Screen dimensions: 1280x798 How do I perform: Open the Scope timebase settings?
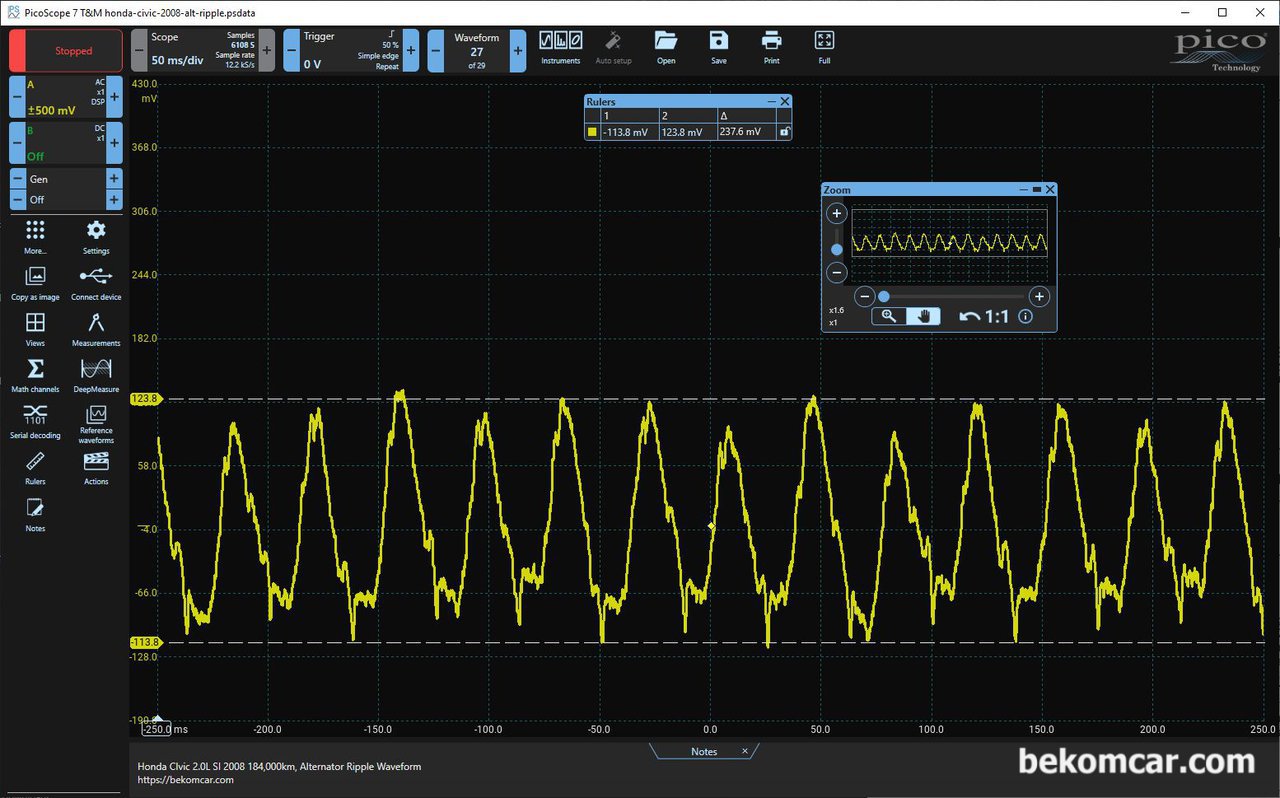pyautogui.click(x=202, y=50)
